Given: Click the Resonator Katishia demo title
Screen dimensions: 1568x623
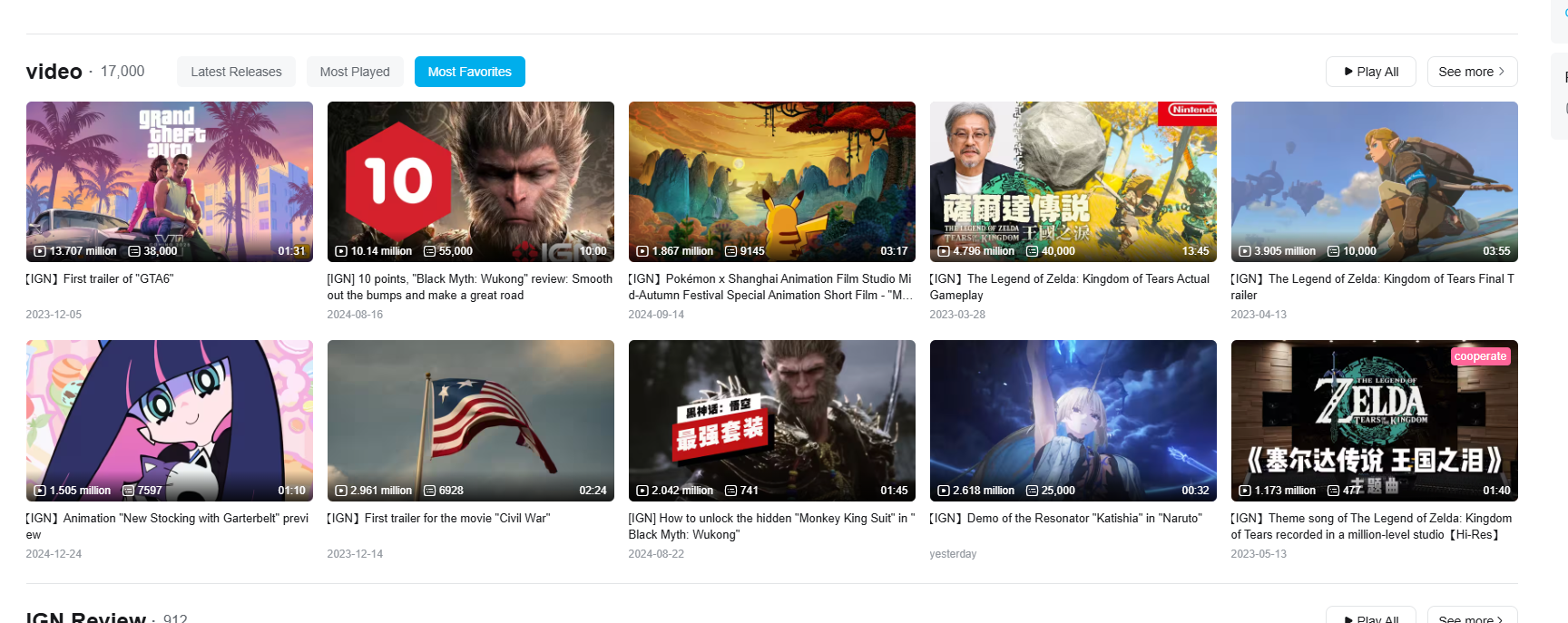Looking at the screenshot, I should pos(1066,519).
